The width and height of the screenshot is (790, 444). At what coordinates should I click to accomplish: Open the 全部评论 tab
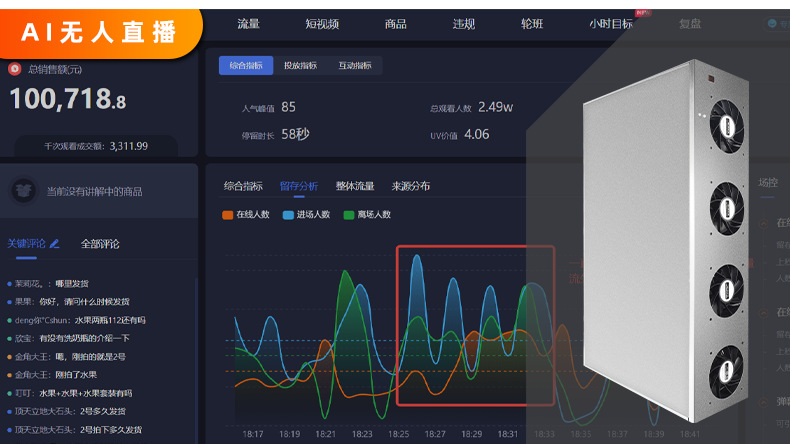click(x=100, y=244)
